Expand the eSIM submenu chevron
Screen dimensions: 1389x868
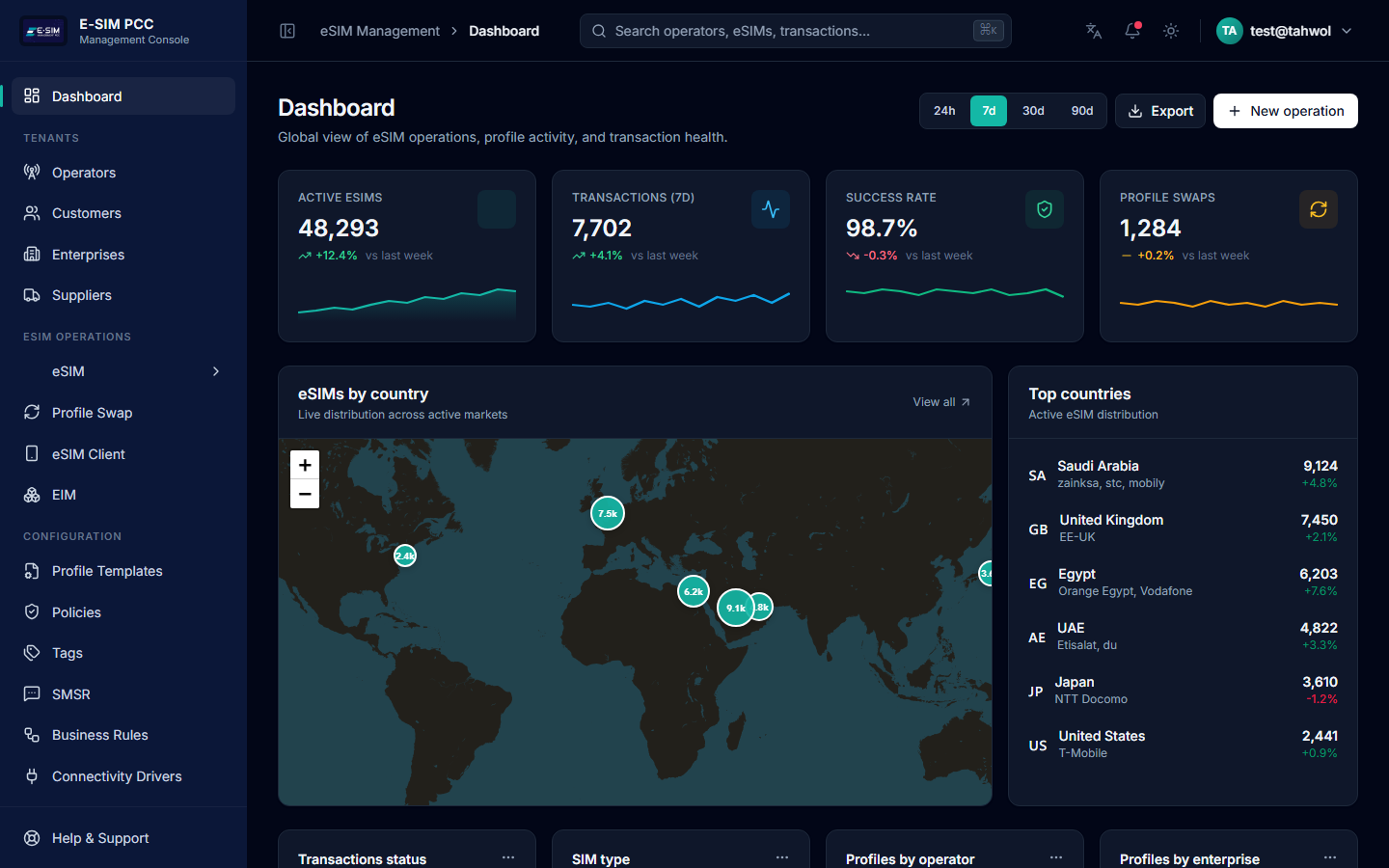216,371
